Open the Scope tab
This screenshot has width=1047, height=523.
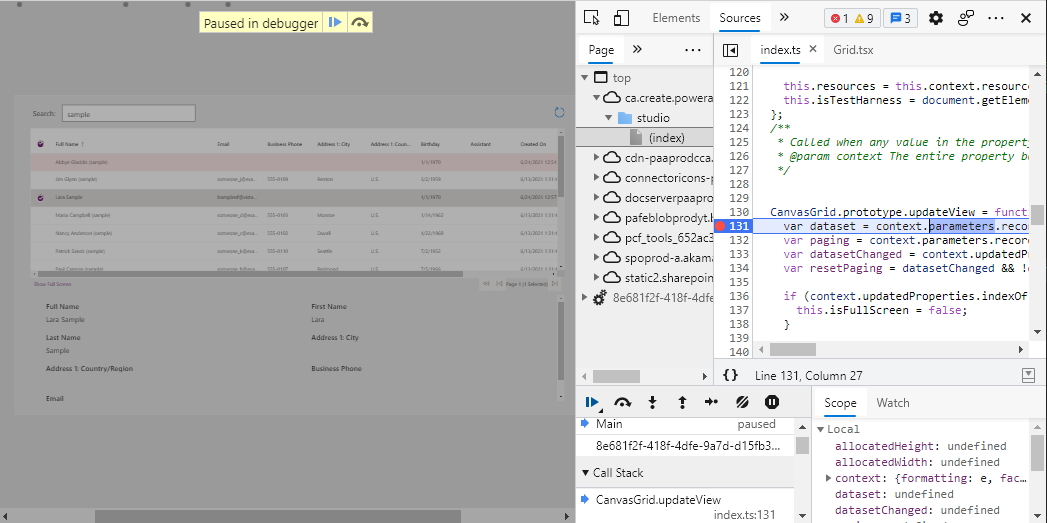(x=840, y=403)
